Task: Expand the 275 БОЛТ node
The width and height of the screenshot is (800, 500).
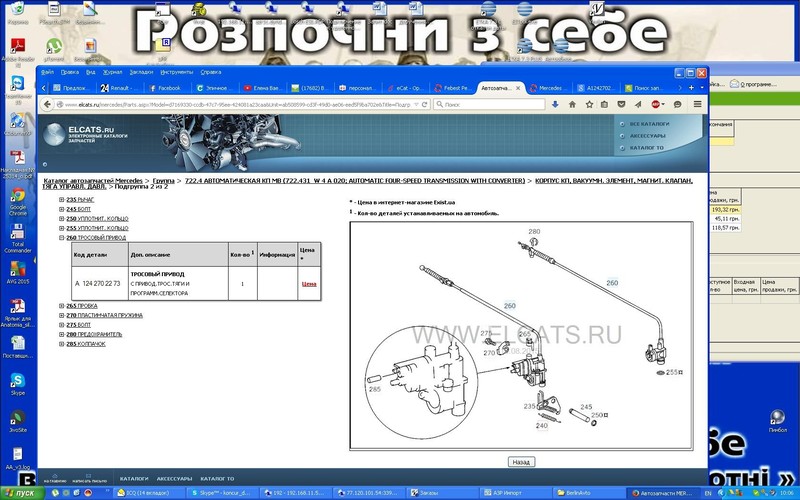Action: pos(61,324)
